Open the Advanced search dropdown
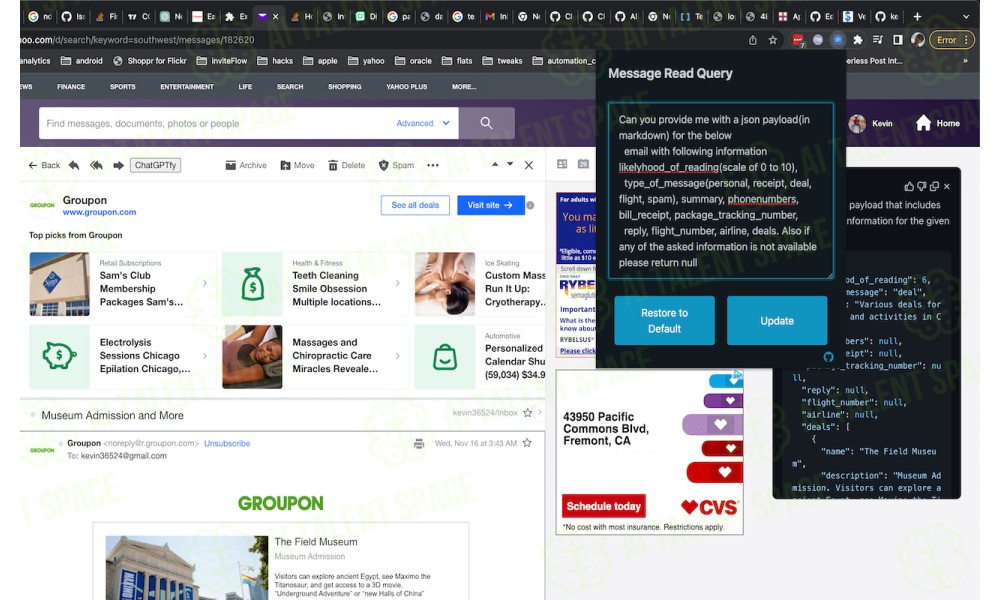 click(422, 123)
